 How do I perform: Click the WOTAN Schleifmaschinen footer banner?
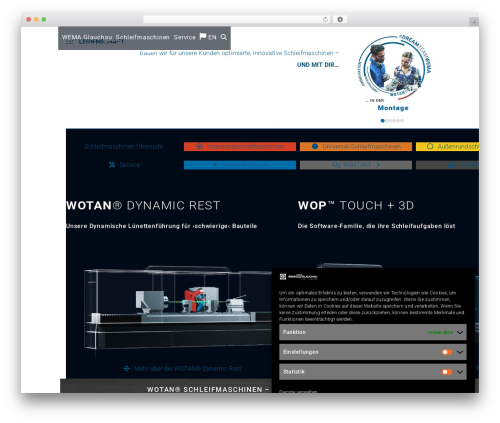(x=166, y=386)
